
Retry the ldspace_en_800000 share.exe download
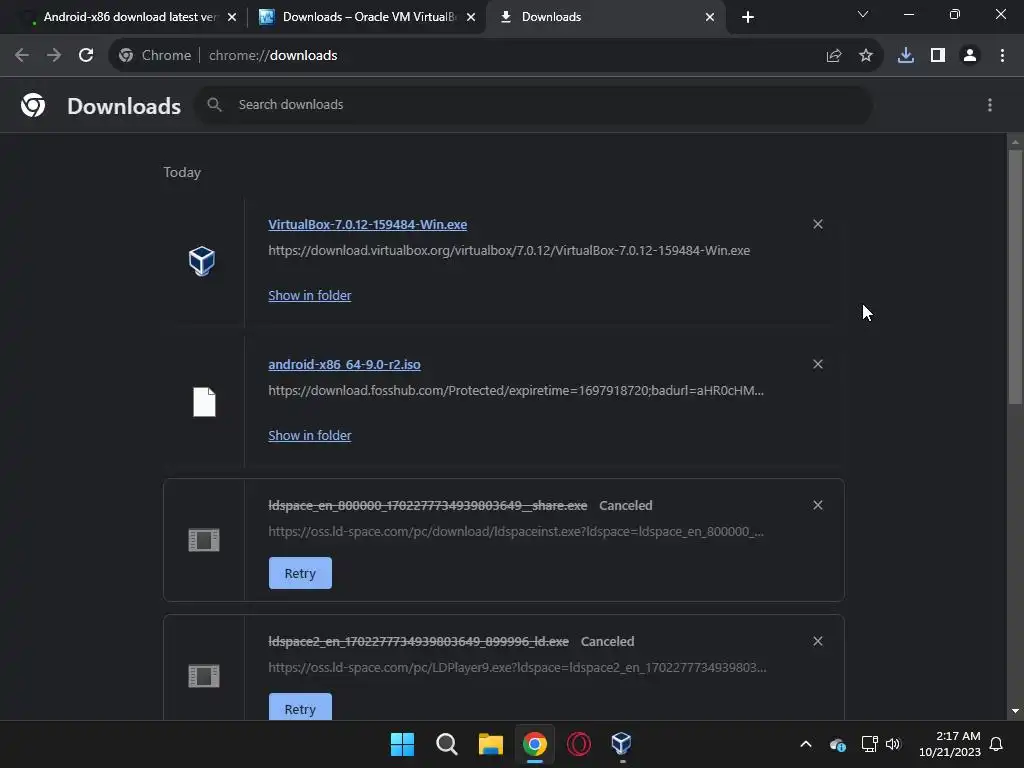coord(300,573)
